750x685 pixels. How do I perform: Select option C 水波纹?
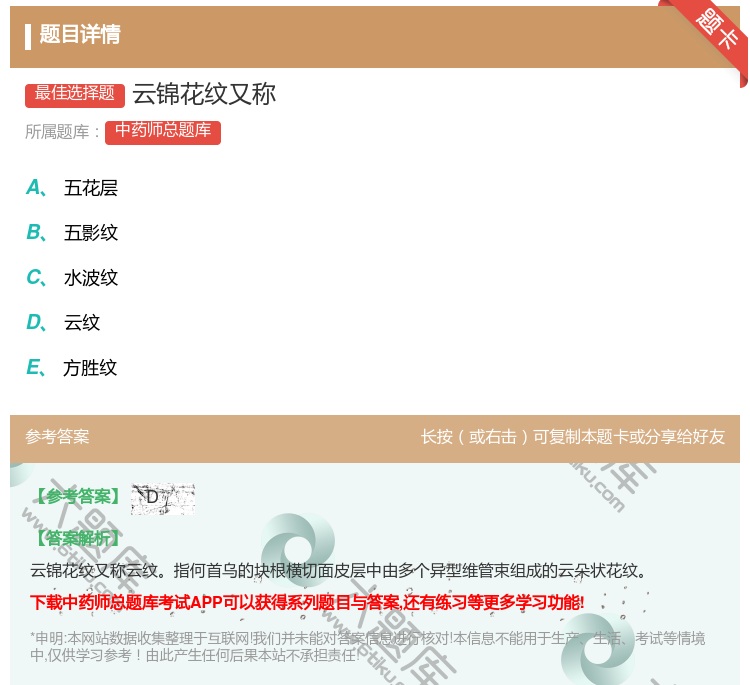[72, 277]
